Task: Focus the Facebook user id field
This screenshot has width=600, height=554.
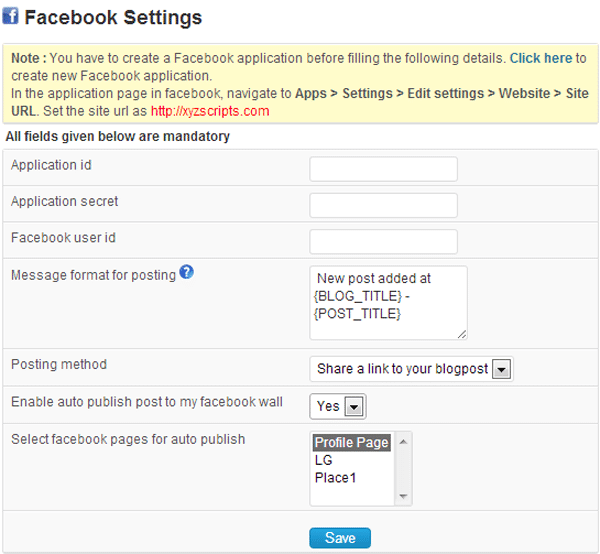Action: 383,241
